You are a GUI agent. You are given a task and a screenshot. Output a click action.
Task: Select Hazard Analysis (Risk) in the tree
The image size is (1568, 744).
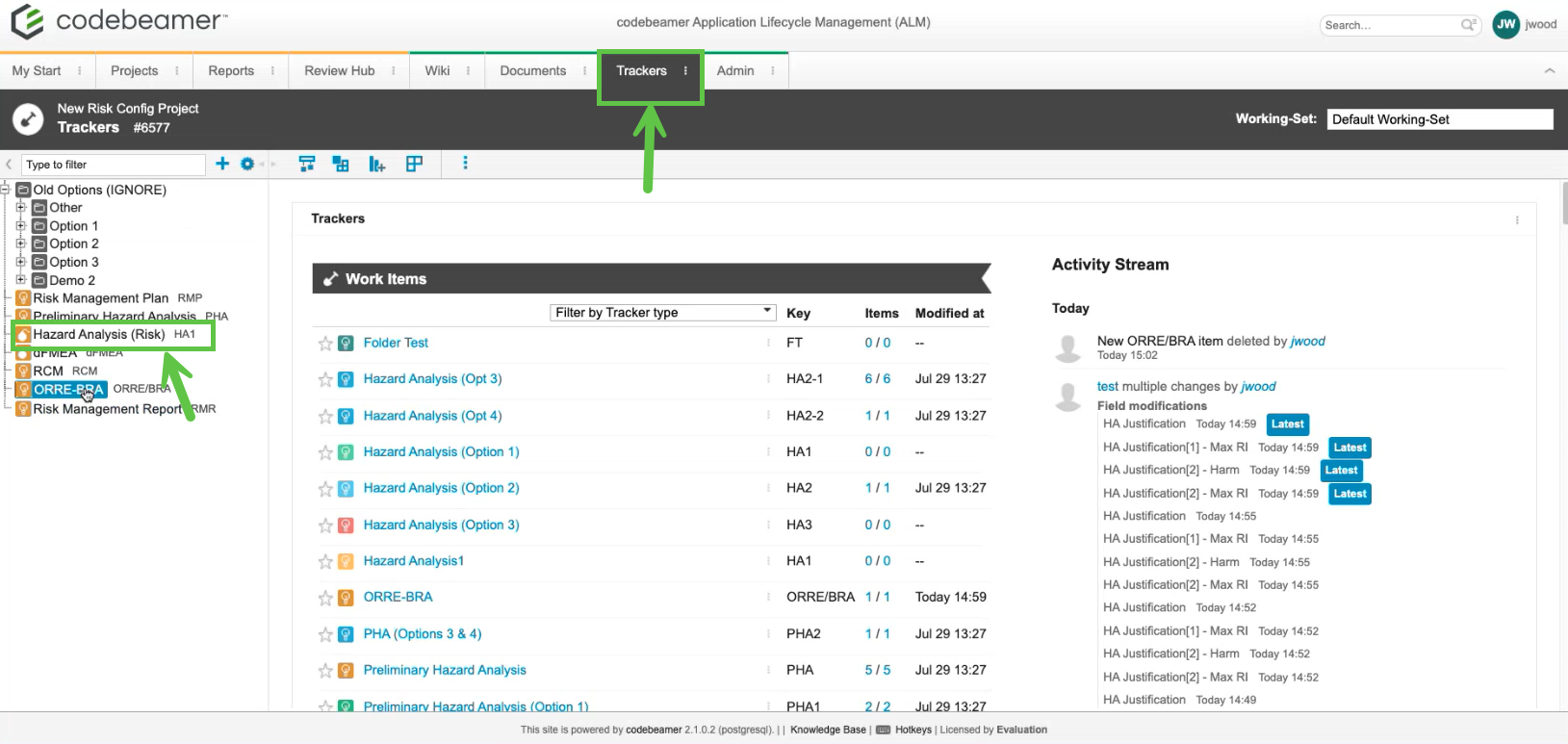(99, 335)
